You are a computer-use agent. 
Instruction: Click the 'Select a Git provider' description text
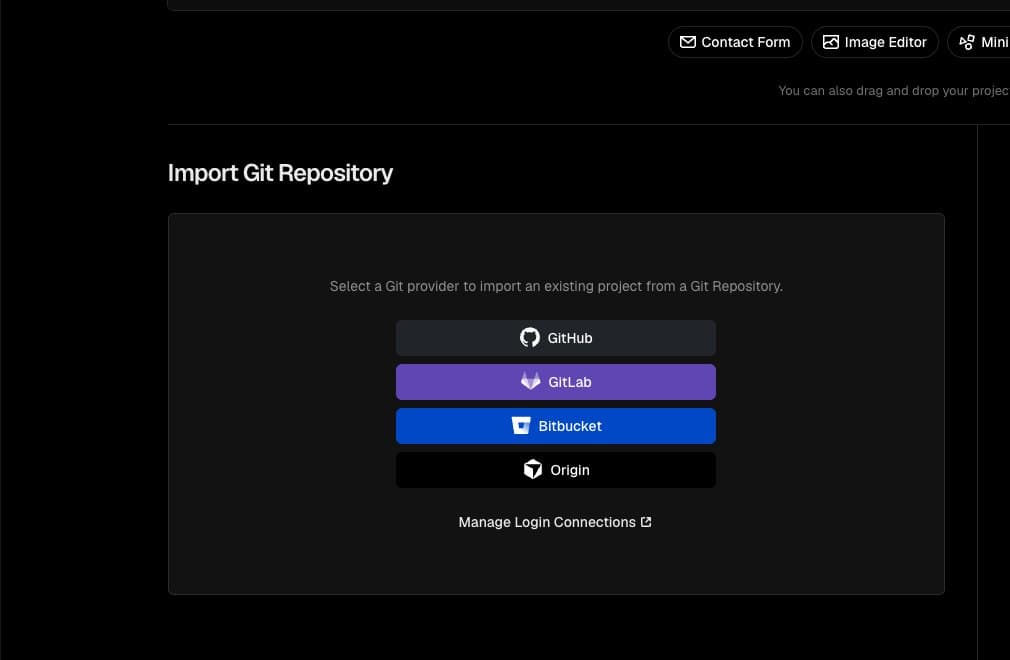pyautogui.click(x=556, y=286)
